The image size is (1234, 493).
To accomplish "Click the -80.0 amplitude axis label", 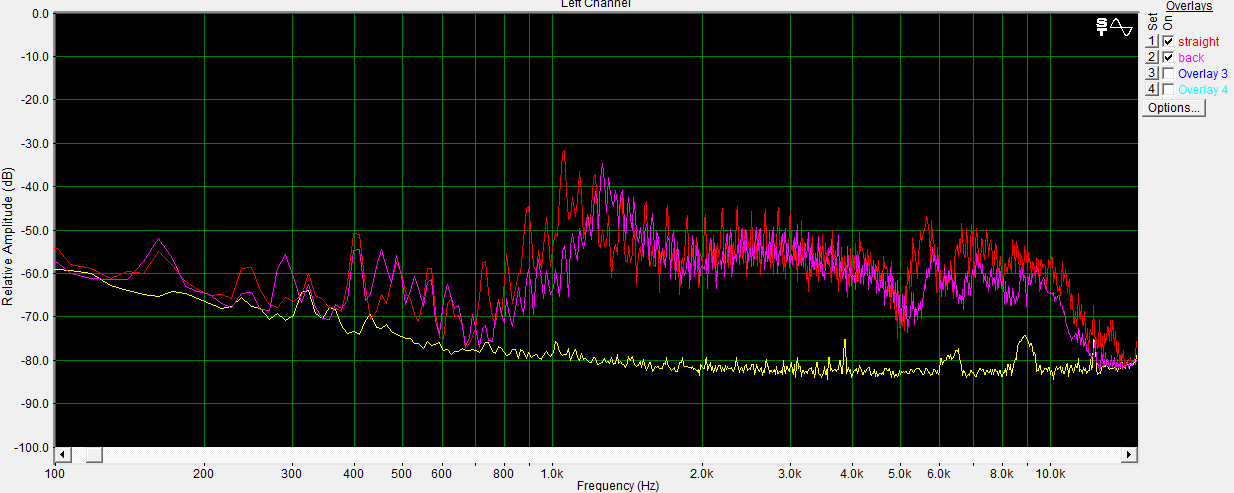I will pyautogui.click(x=35, y=360).
